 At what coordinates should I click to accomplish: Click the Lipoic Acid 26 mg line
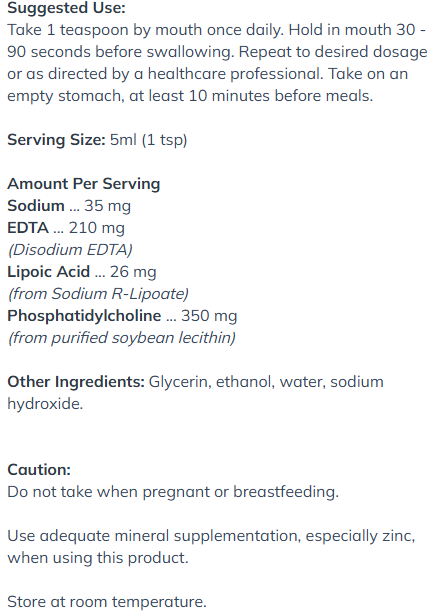click(82, 272)
